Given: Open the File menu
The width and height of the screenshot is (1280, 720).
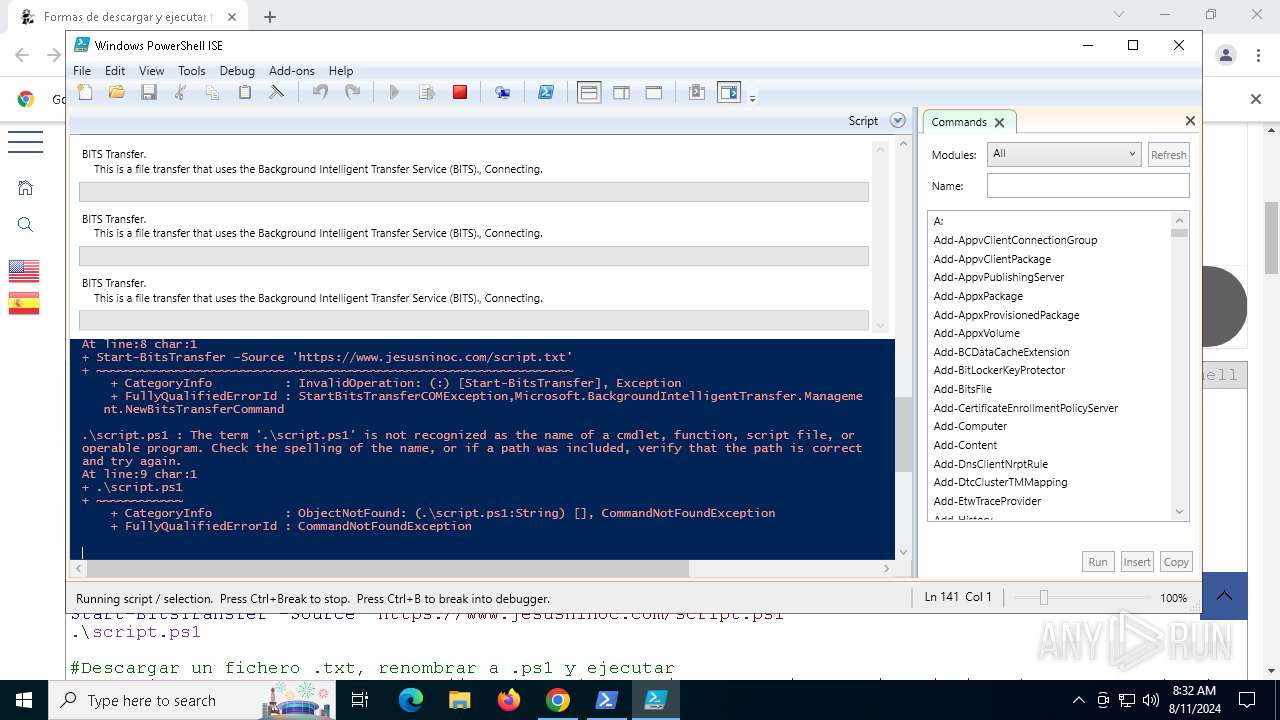Looking at the screenshot, I should coord(82,71).
